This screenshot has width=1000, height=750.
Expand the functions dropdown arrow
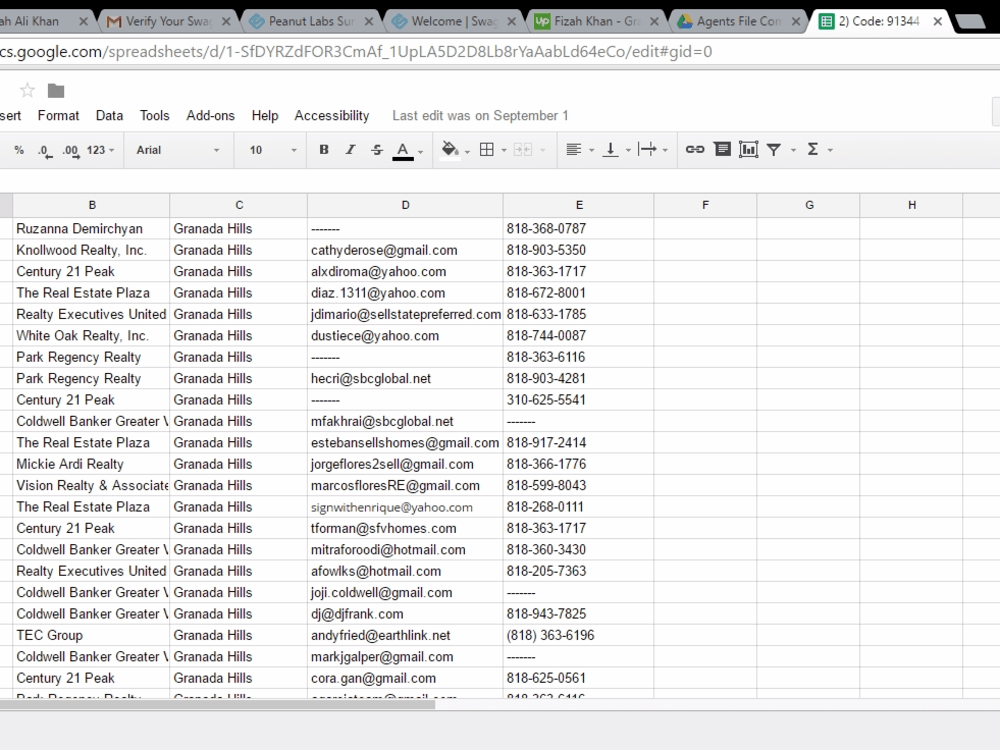(830, 151)
